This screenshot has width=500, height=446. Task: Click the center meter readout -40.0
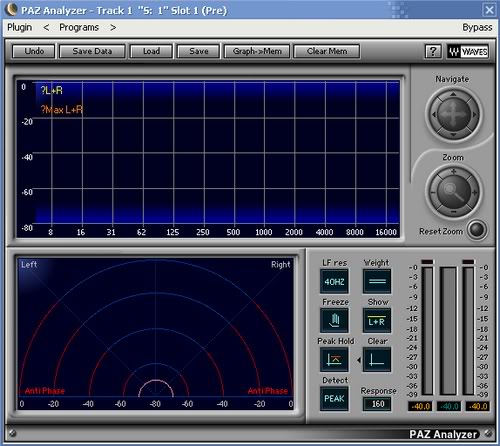tap(449, 406)
